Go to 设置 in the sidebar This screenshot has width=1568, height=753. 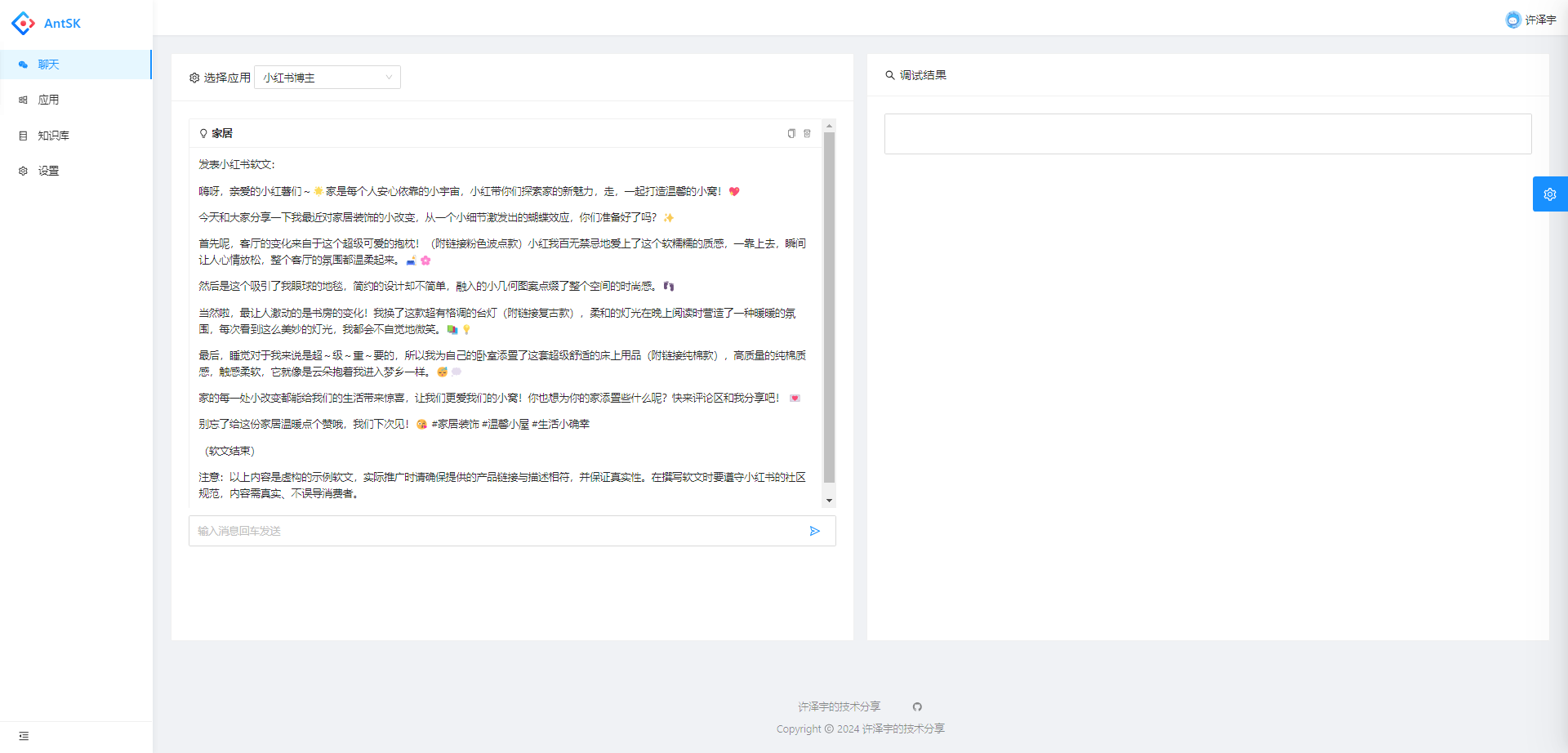[x=47, y=171]
